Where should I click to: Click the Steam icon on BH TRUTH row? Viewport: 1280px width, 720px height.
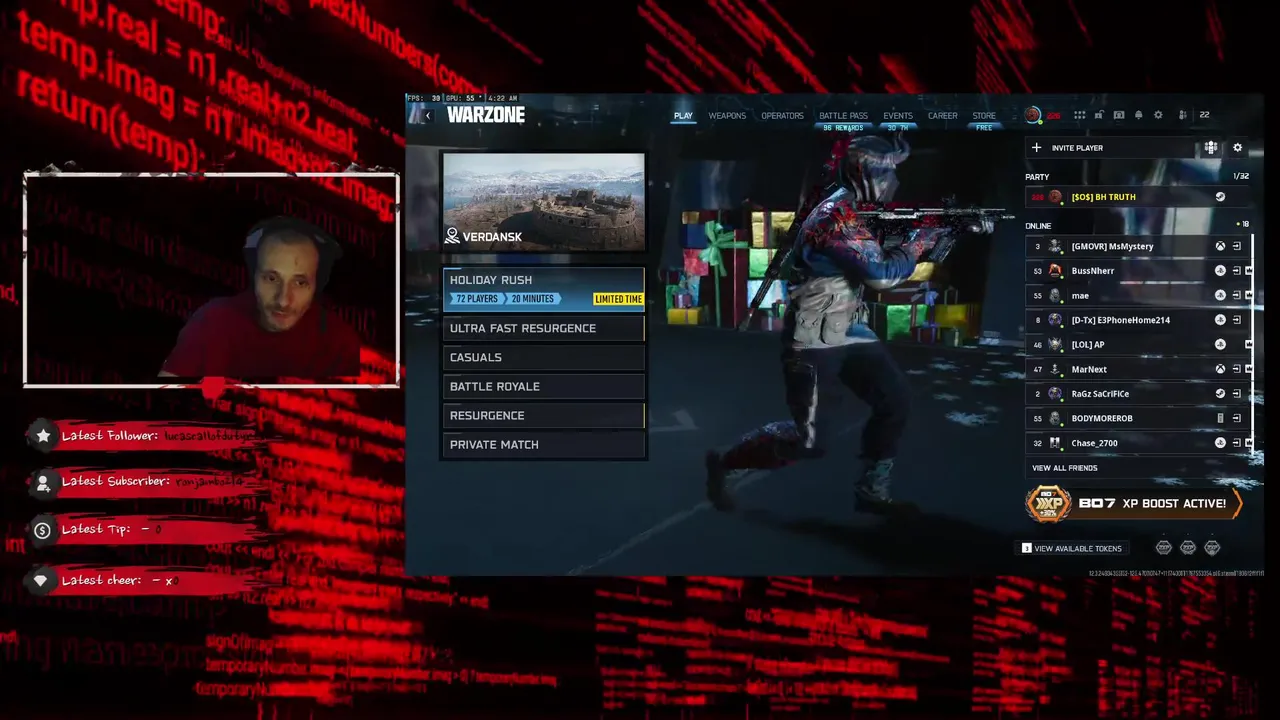[1220, 197]
